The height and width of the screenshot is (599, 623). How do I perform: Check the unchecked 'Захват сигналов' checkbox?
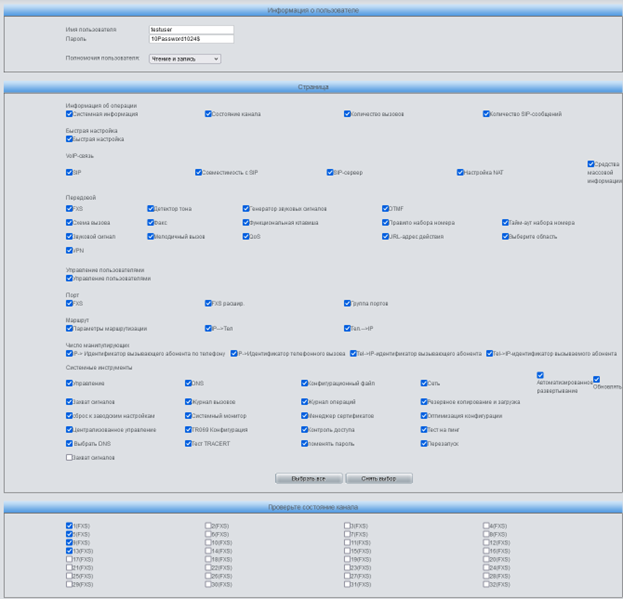(x=69, y=458)
